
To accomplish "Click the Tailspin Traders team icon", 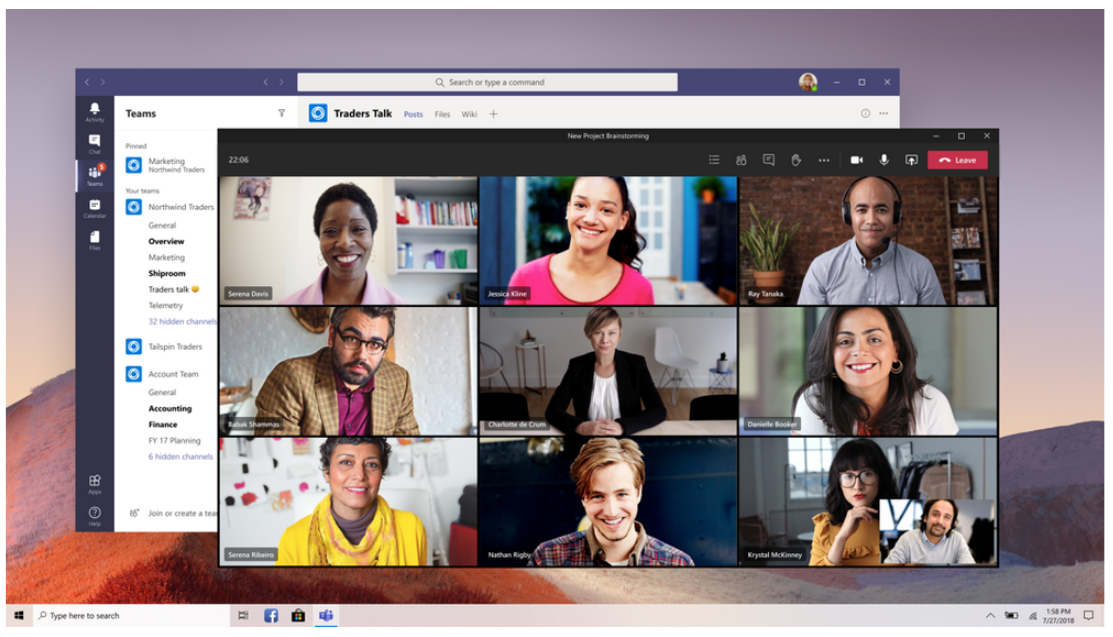I will click(x=133, y=347).
